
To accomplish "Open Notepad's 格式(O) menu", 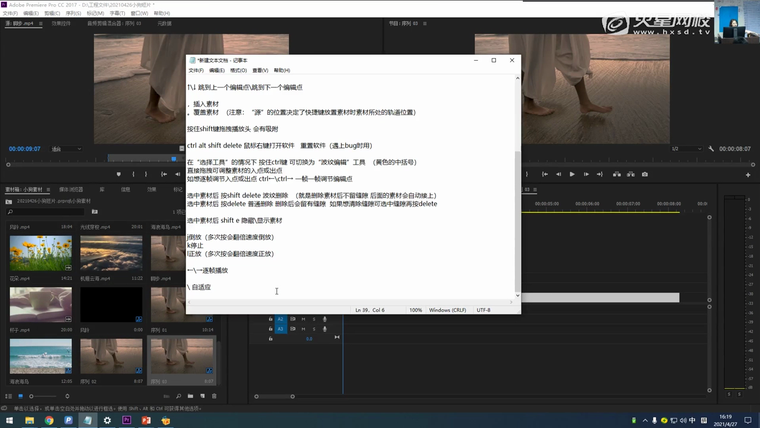I will pyautogui.click(x=238, y=71).
